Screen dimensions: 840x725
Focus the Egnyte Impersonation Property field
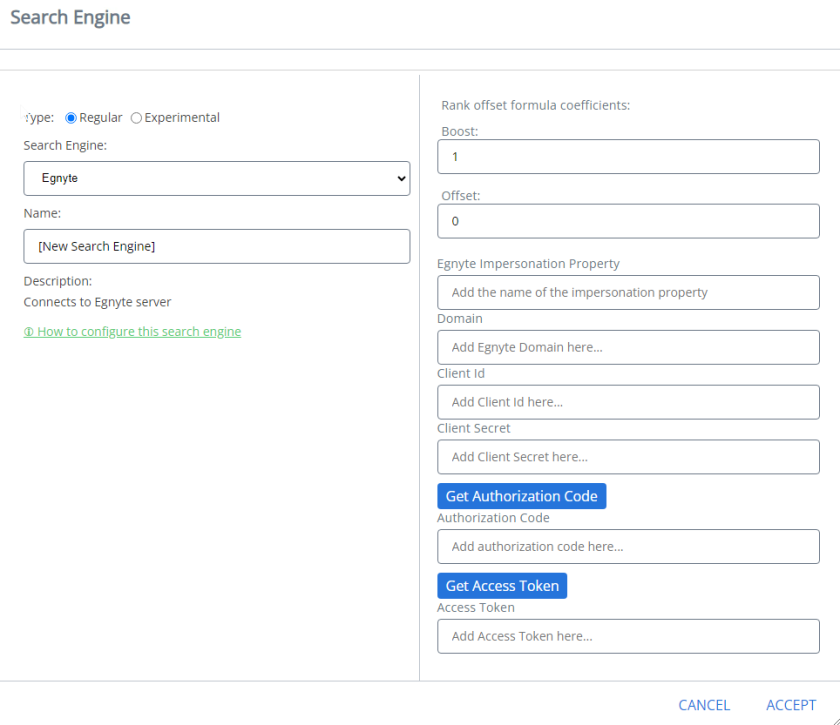point(628,292)
